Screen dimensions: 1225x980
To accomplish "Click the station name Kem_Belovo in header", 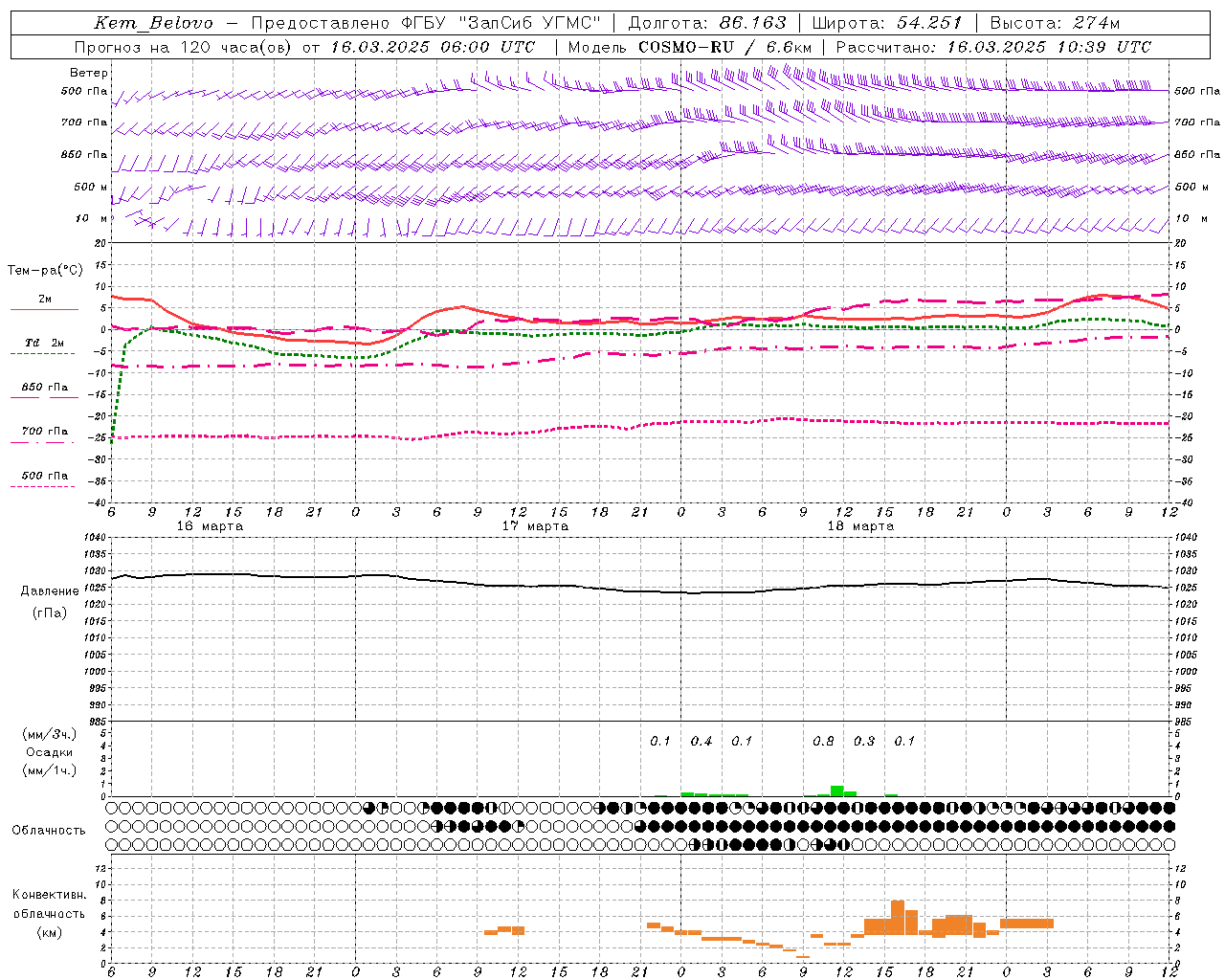I will tap(154, 23).
